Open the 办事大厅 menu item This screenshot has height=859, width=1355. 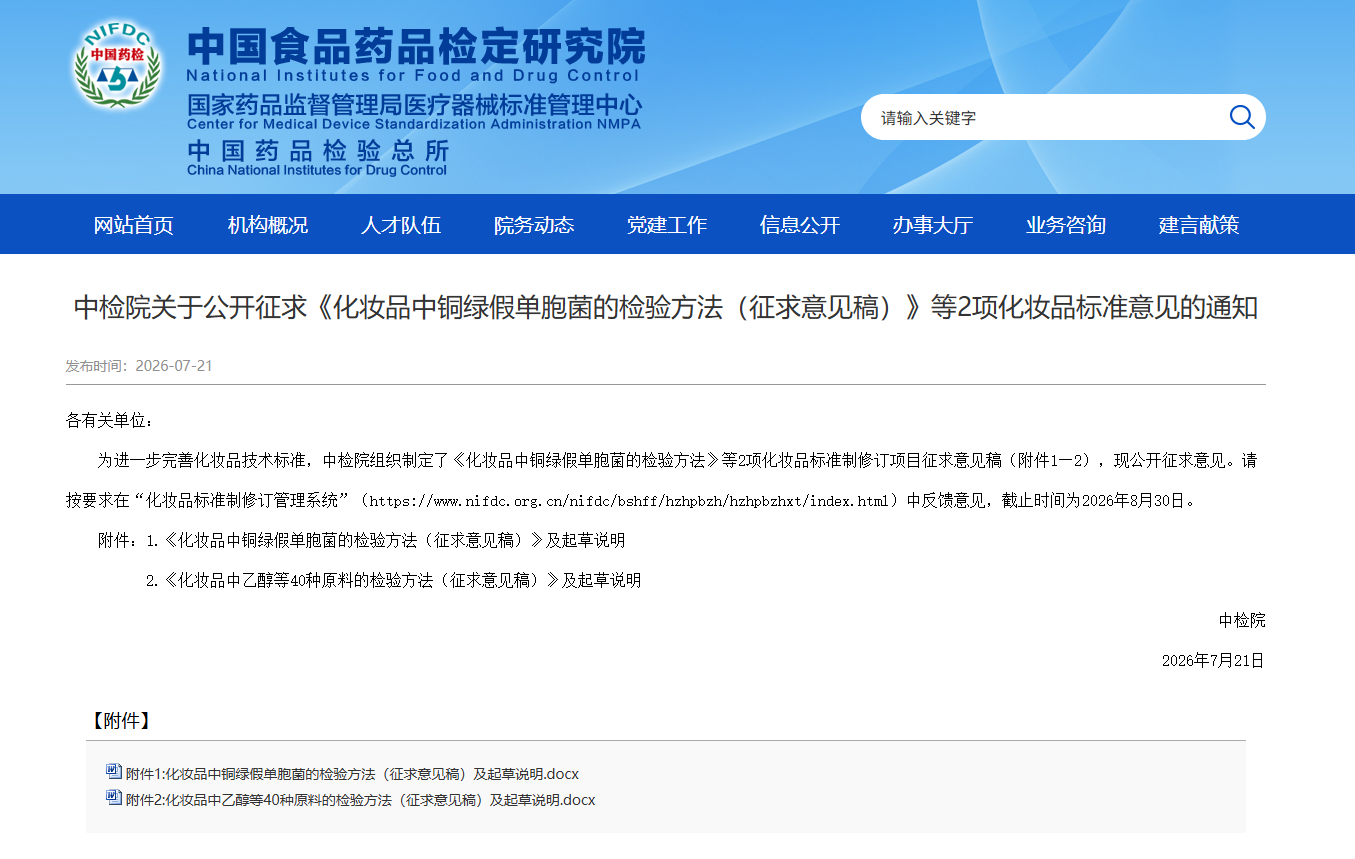pos(933,225)
